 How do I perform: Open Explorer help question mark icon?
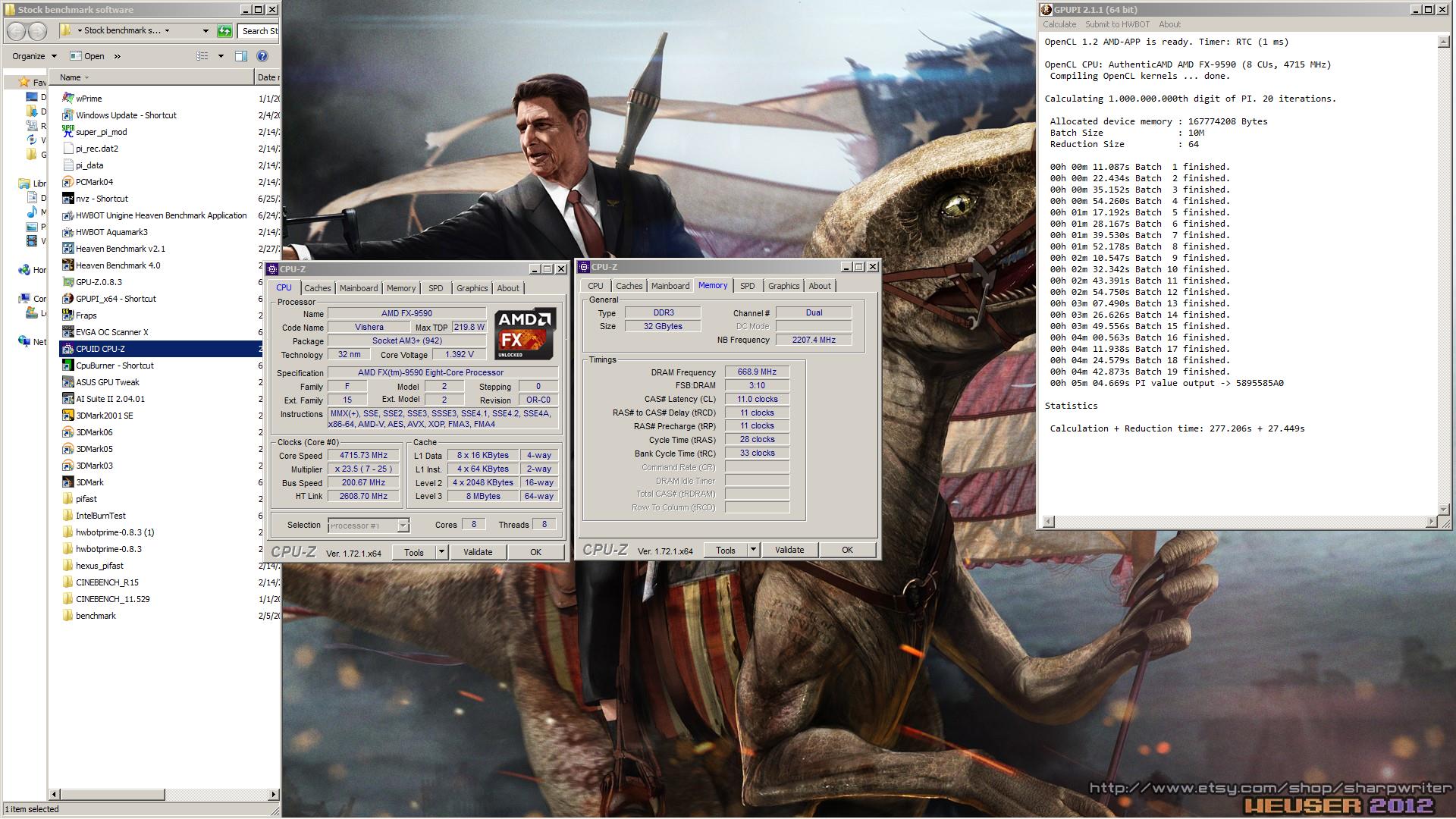262,56
